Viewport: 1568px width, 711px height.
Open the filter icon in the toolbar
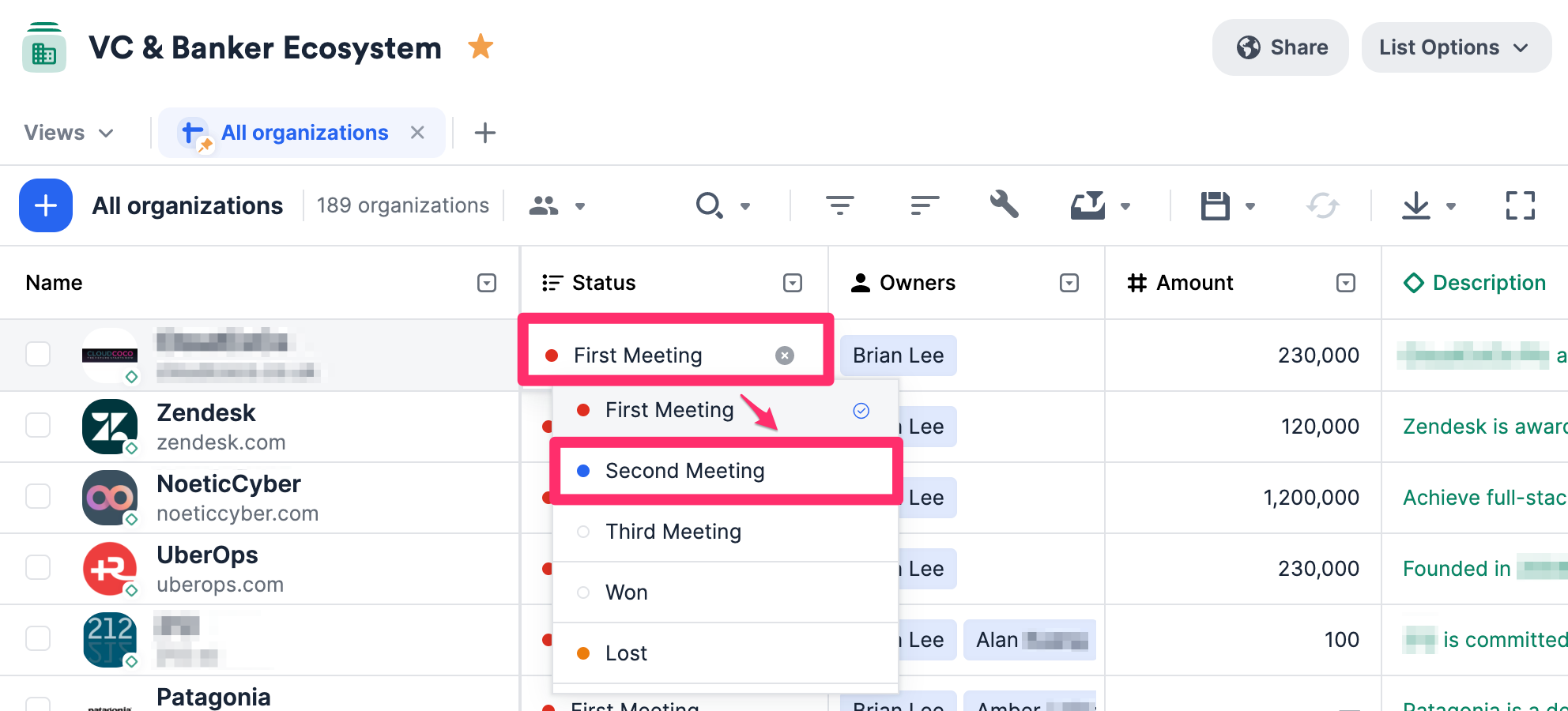point(840,205)
